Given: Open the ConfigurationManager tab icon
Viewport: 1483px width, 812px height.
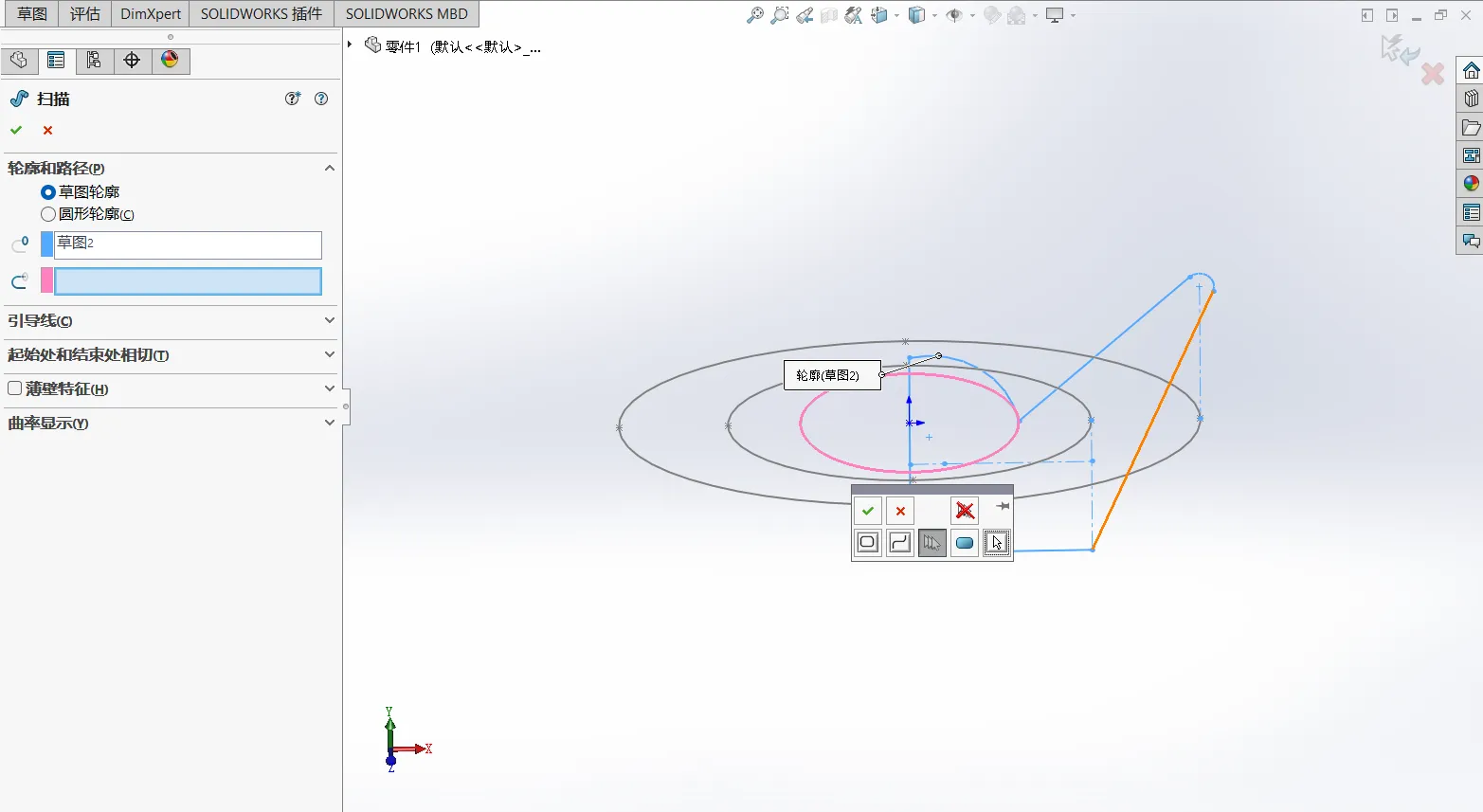Looking at the screenshot, I should coord(94,61).
